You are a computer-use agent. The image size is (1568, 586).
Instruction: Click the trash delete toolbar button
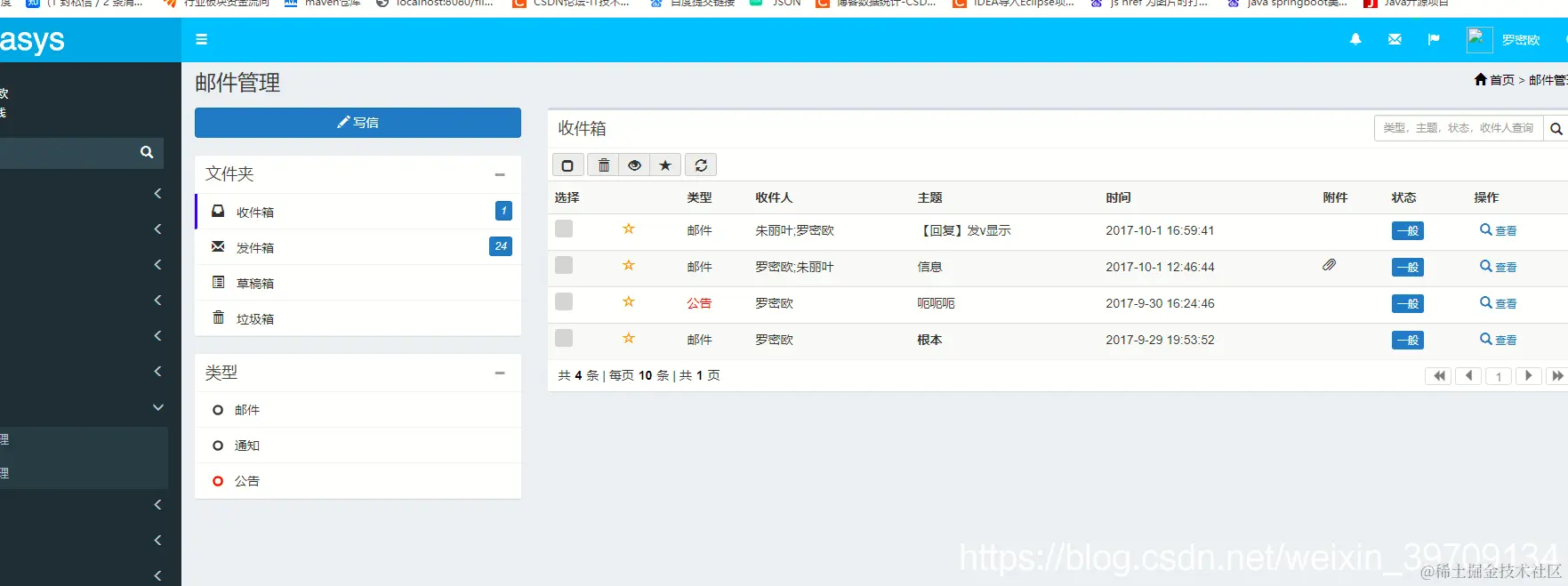pos(604,165)
